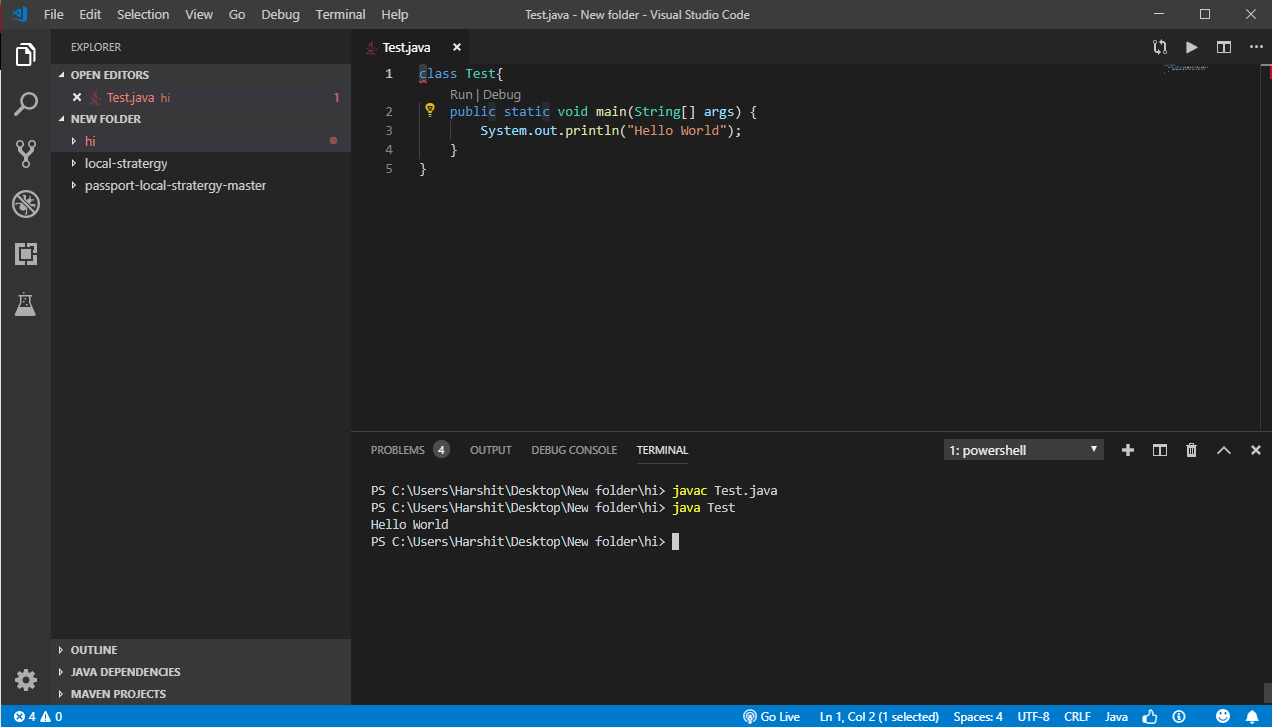Click the info circle status bar icon
Image resolution: width=1272 pixels, height=727 pixels.
pyautogui.click(x=1179, y=716)
